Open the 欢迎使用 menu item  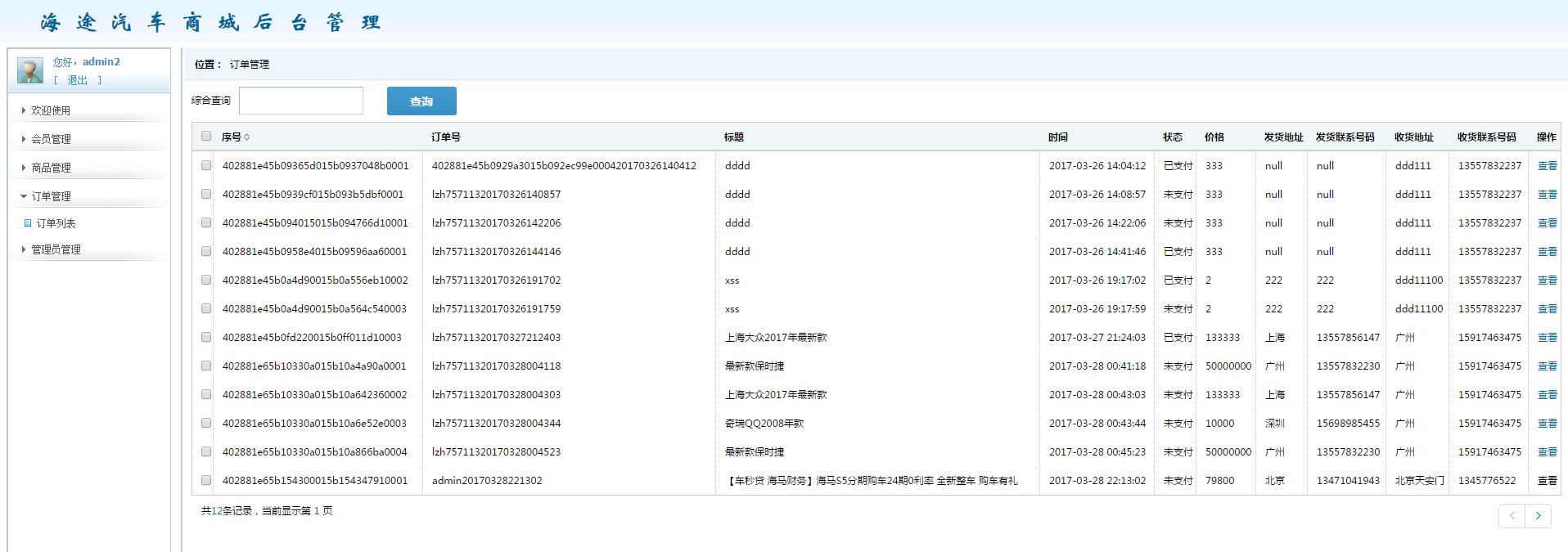click(x=51, y=110)
